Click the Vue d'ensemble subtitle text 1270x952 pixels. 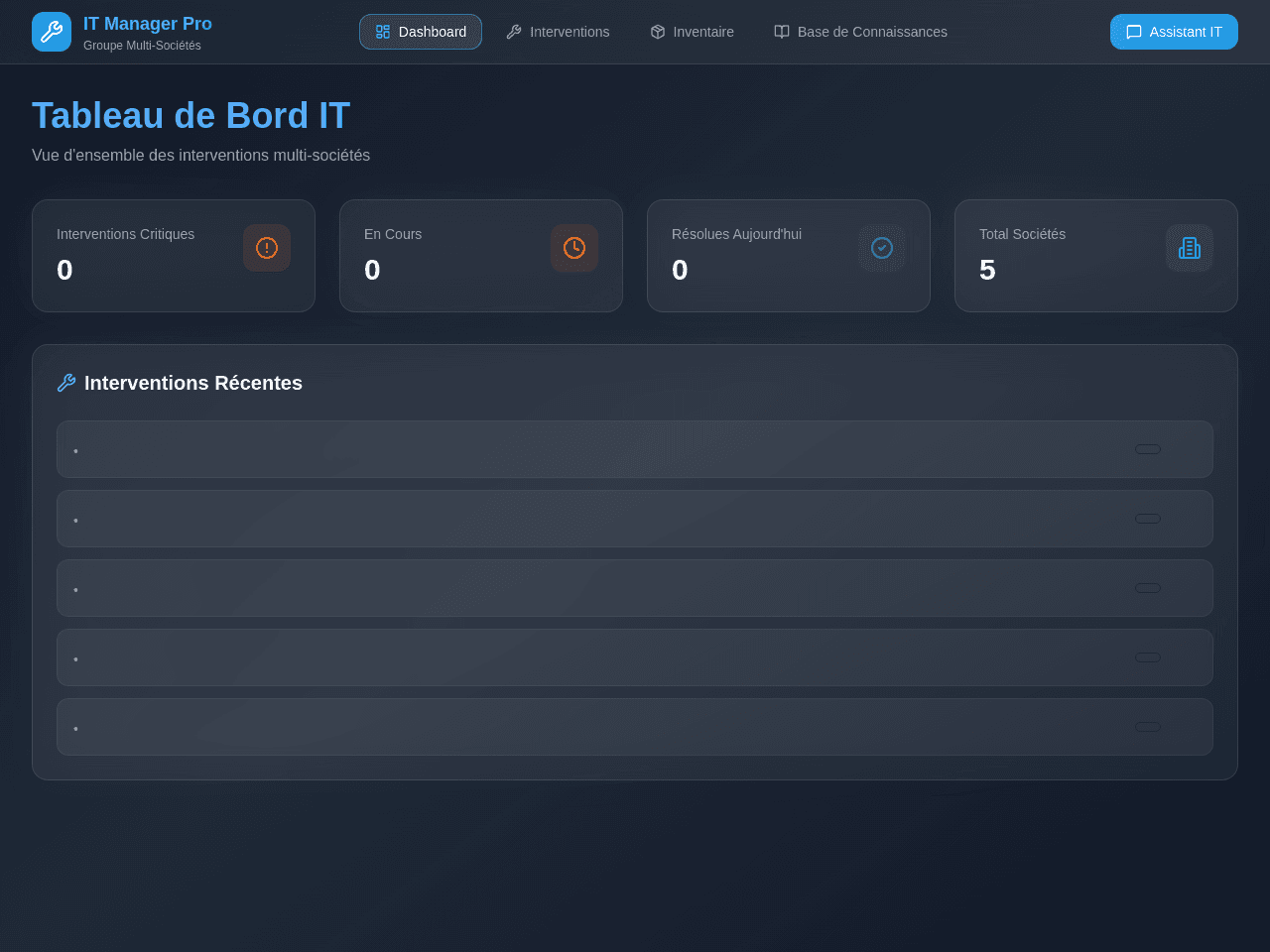click(x=200, y=156)
